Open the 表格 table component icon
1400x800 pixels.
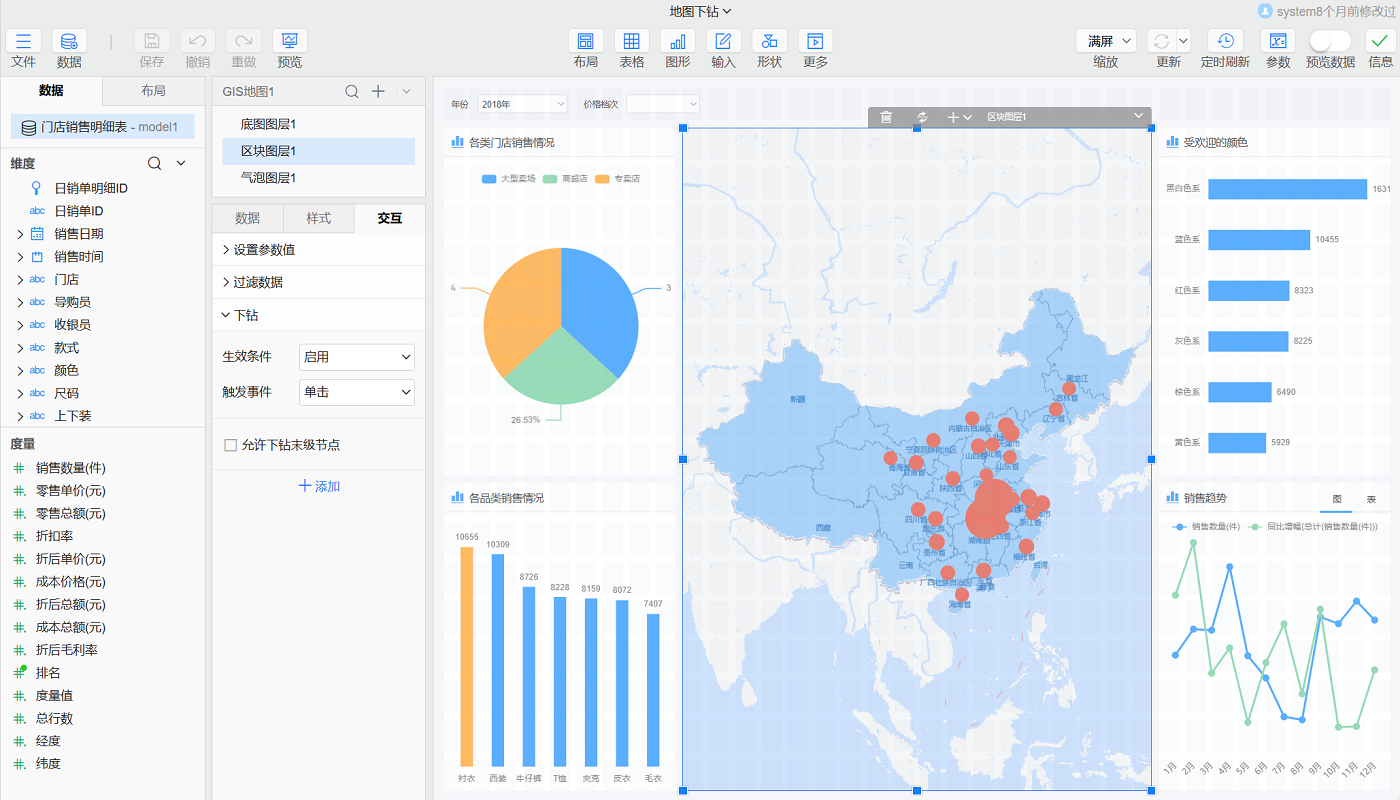click(631, 41)
